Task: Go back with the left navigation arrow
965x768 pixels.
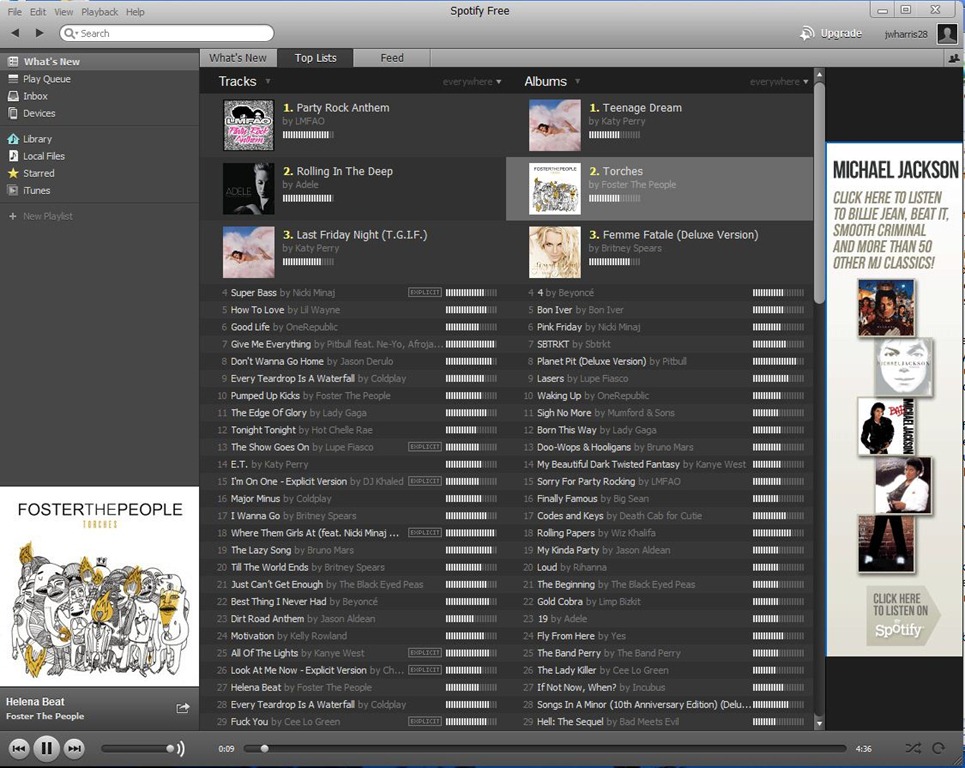Action: tap(15, 33)
